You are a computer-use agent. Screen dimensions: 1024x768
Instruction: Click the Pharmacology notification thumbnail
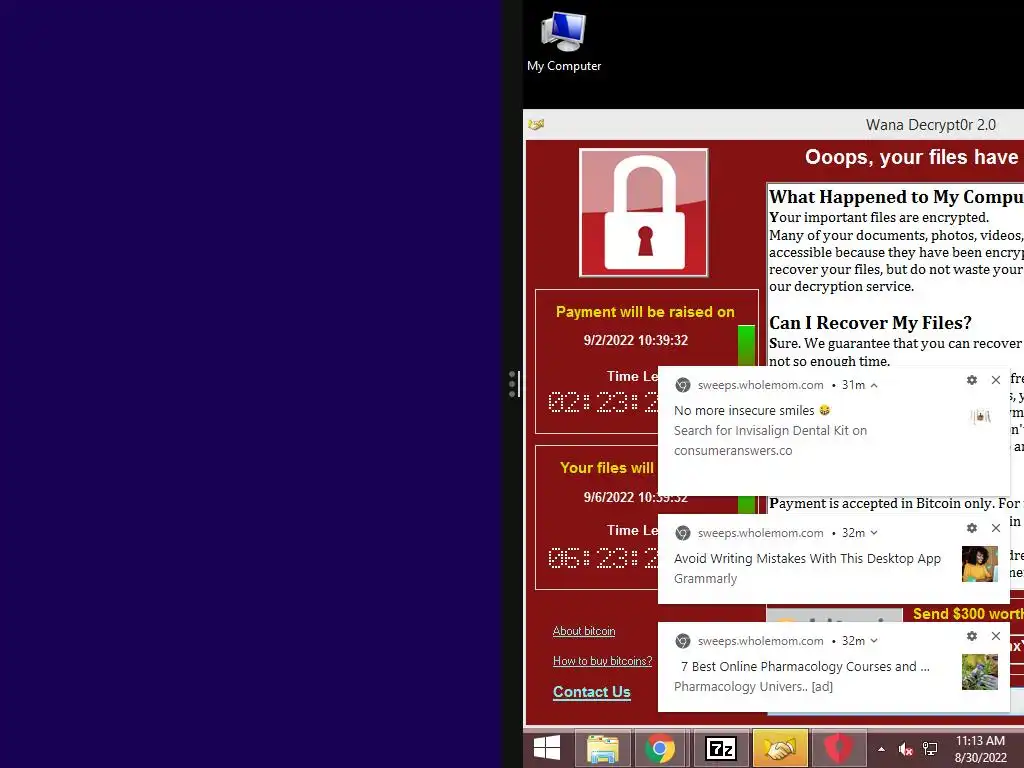pos(980,672)
